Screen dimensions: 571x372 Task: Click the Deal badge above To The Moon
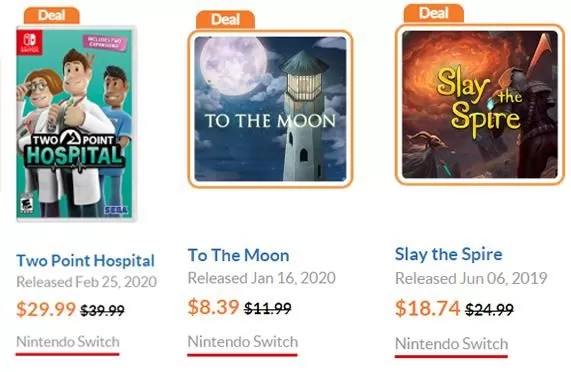tap(225, 20)
